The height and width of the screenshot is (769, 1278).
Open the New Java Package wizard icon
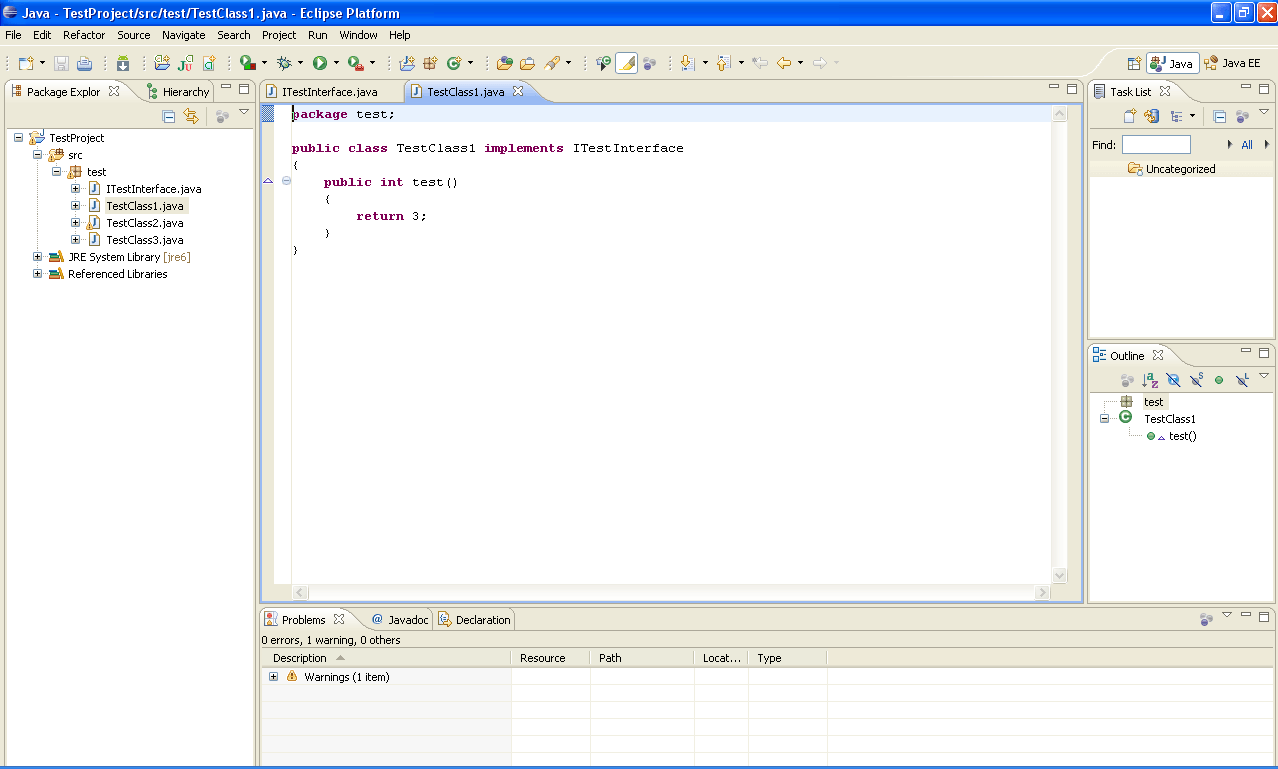pos(430,63)
